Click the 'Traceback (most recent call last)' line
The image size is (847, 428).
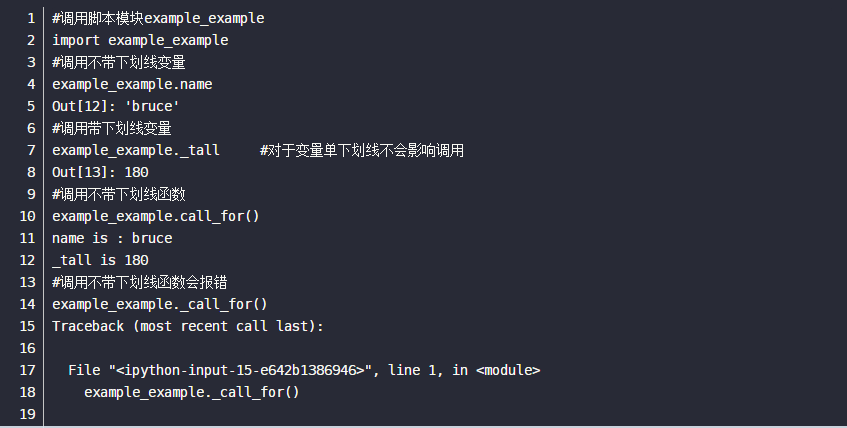188,326
